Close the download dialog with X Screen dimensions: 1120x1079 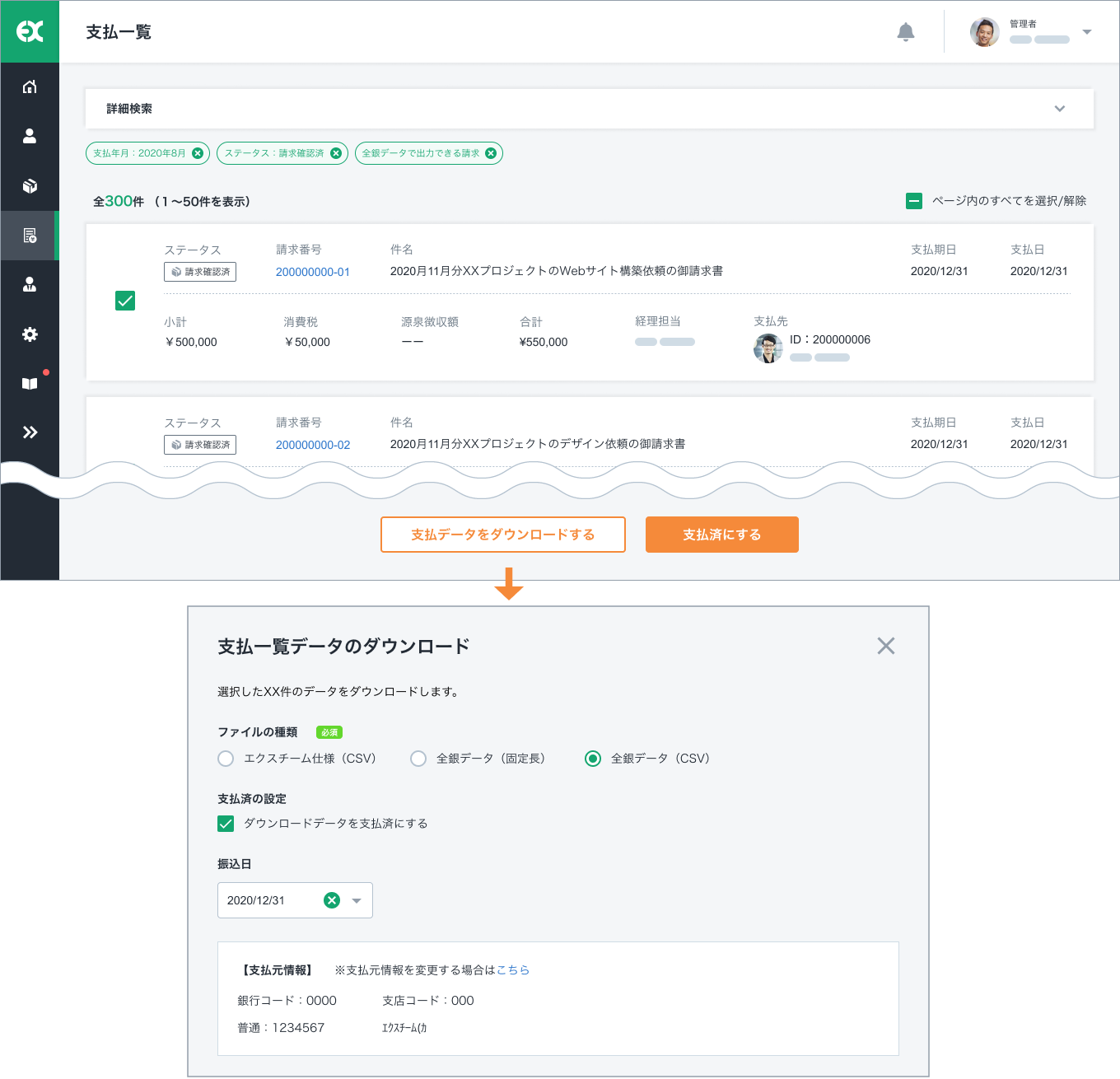pyautogui.click(x=886, y=646)
